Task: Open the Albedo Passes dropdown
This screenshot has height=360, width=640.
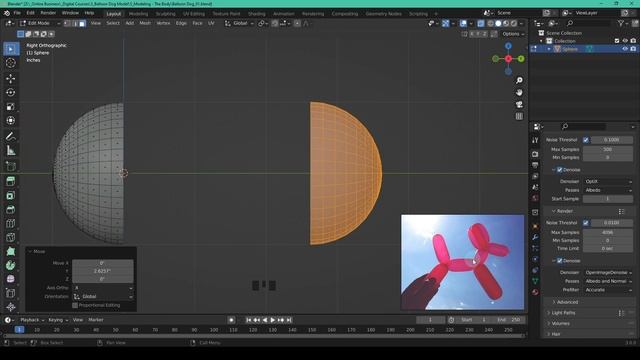Action: coord(608,190)
